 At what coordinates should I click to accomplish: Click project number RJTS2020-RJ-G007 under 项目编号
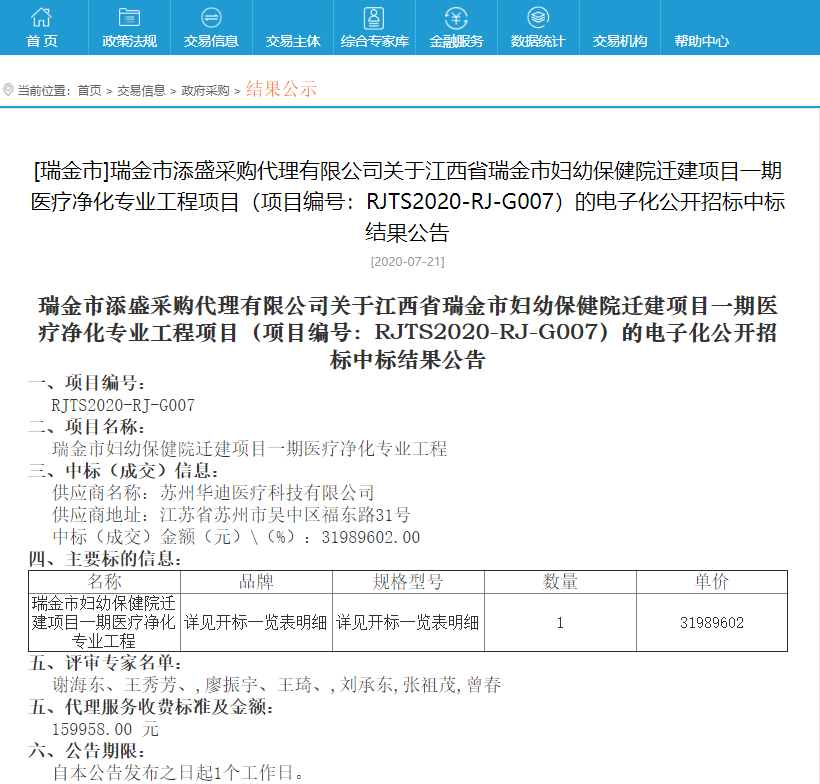(x=123, y=405)
